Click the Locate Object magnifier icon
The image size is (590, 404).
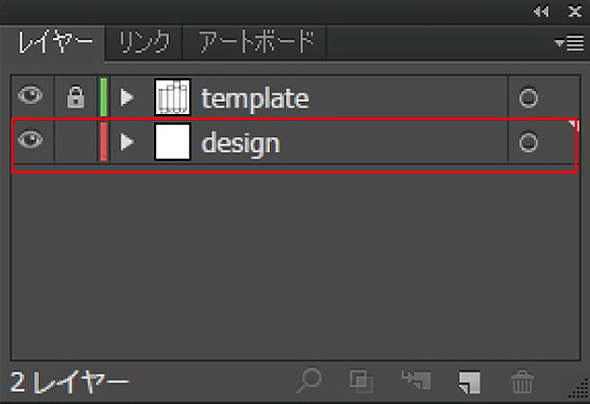309,381
